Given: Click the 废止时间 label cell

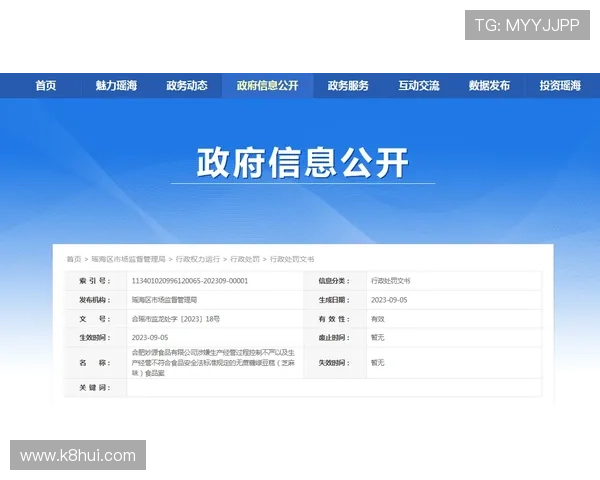Looking at the screenshot, I should (335, 337).
